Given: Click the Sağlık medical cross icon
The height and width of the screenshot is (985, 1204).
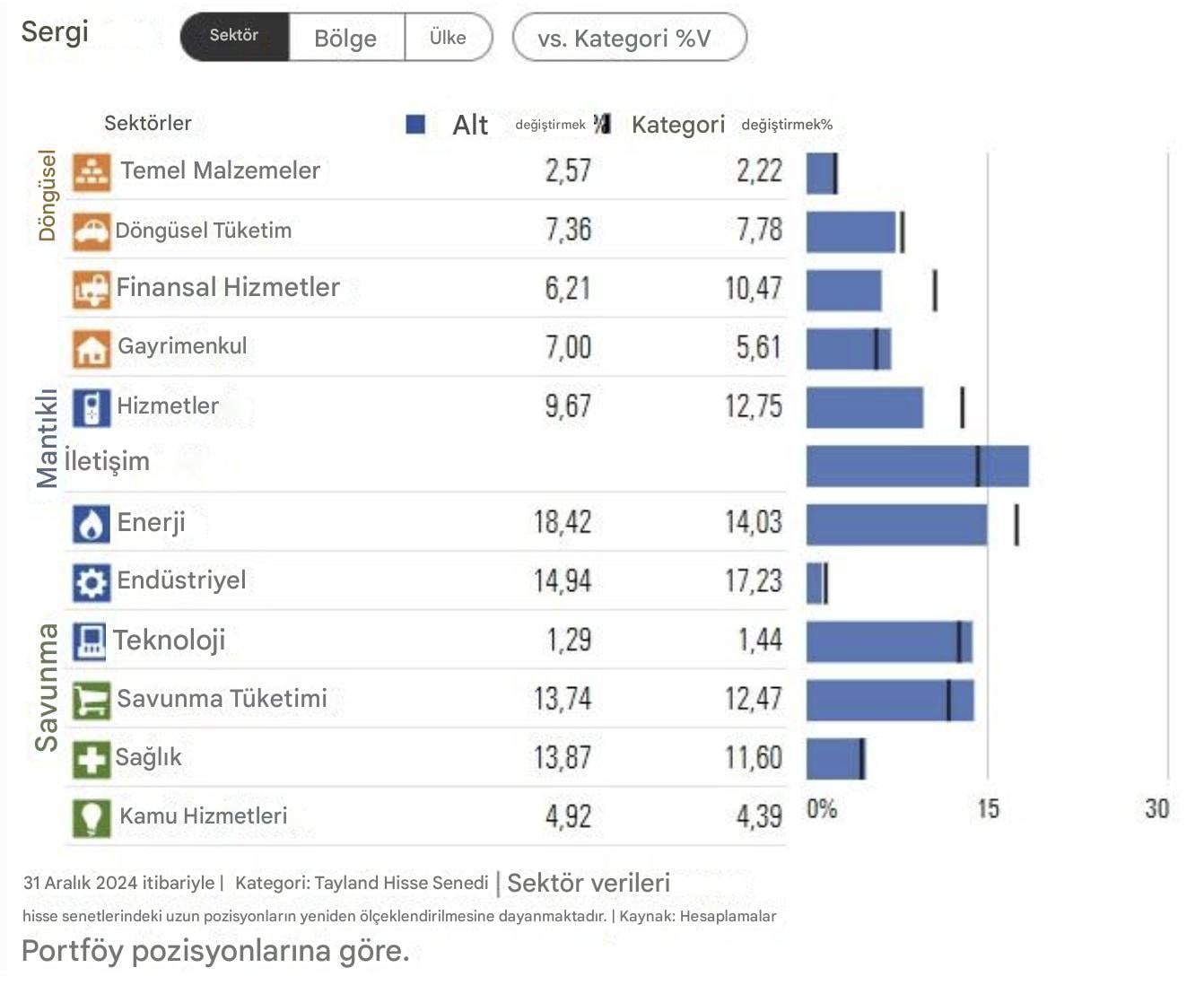Looking at the screenshot, I should click(x=92, y=760).
